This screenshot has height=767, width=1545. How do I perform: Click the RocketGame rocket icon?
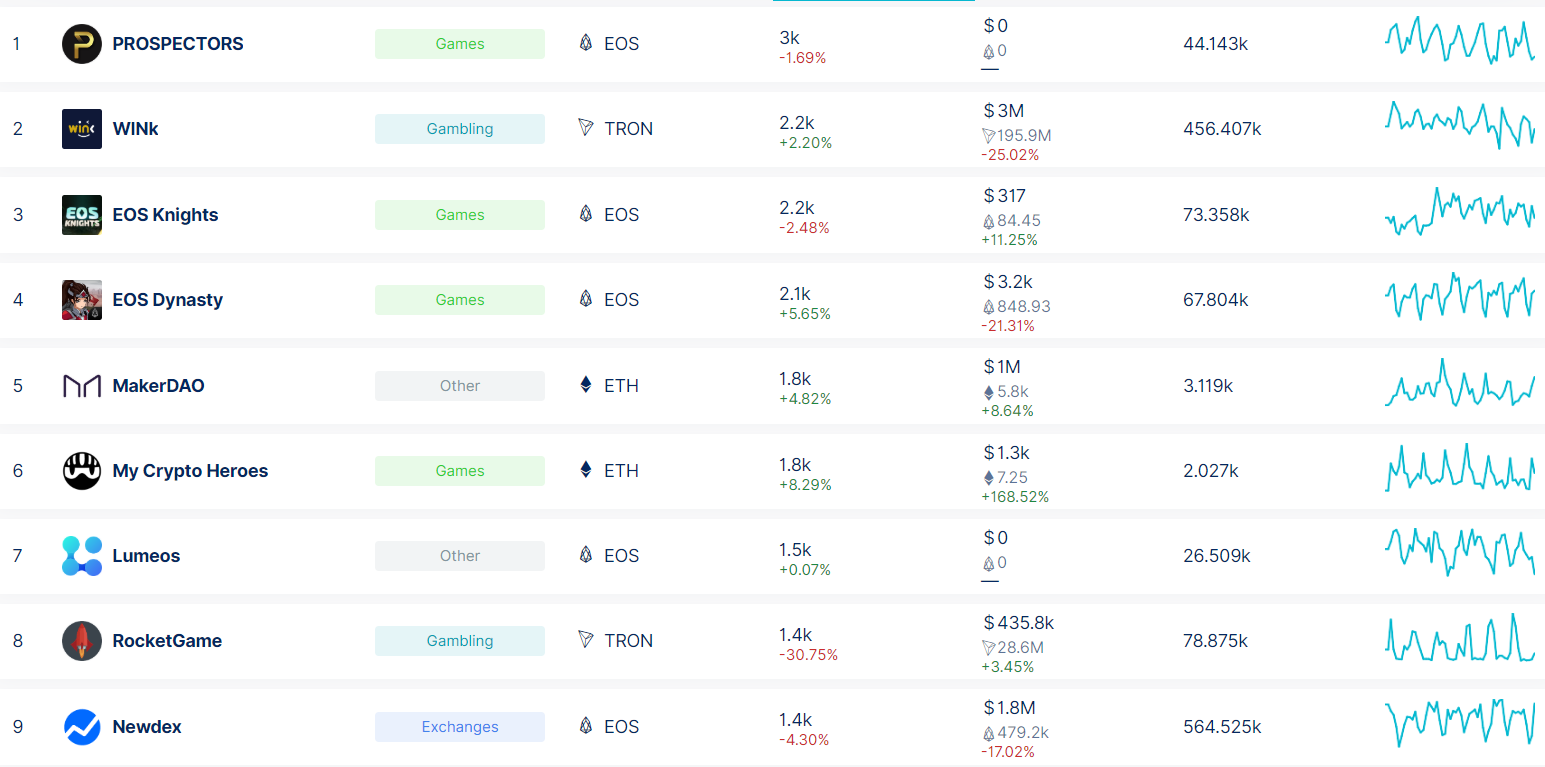81,641
